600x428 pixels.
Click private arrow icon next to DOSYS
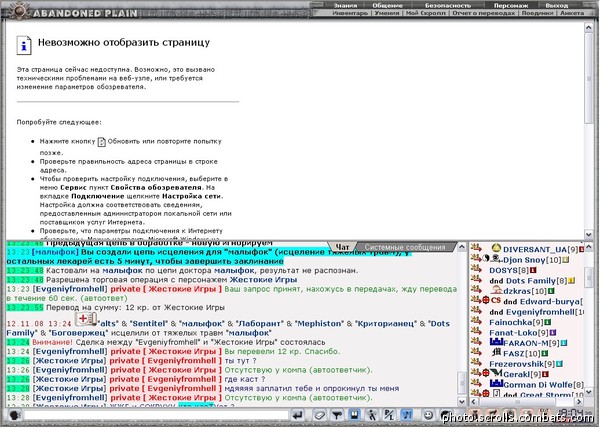pos(476,269)
